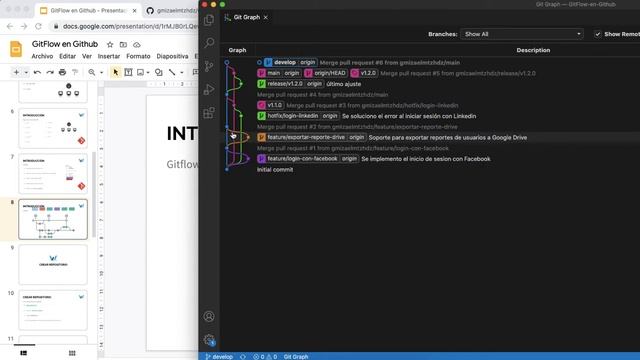Open the Insertar menu in Google Slides
Viewport: 640px width, 360px height.
click(x=109, y=56)
